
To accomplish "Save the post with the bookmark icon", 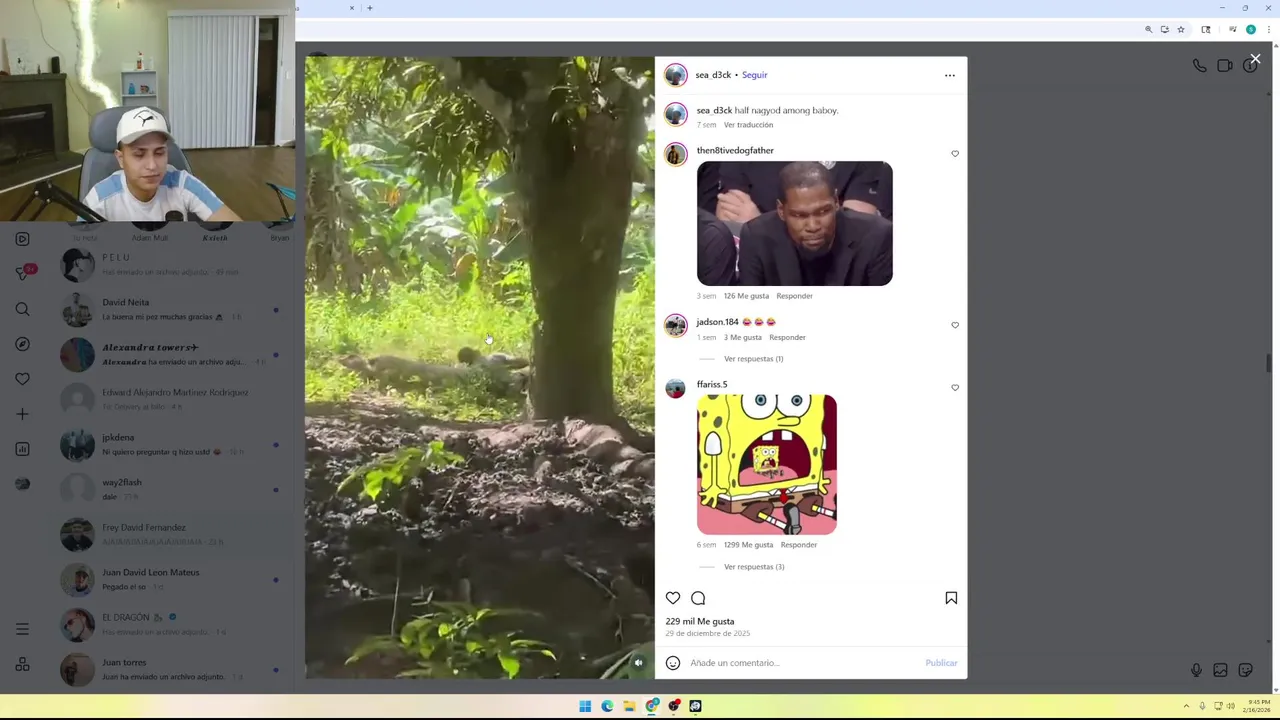I will tap(951, 598).
